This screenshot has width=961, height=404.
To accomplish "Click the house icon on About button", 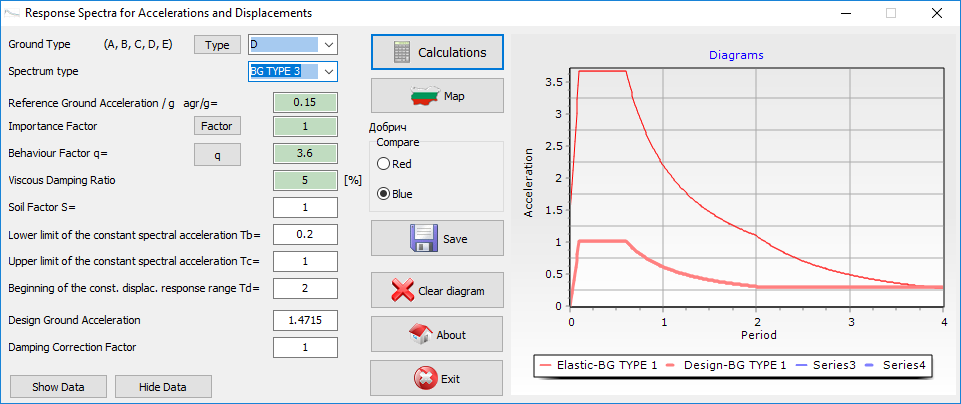I will (x=421, y=335).
